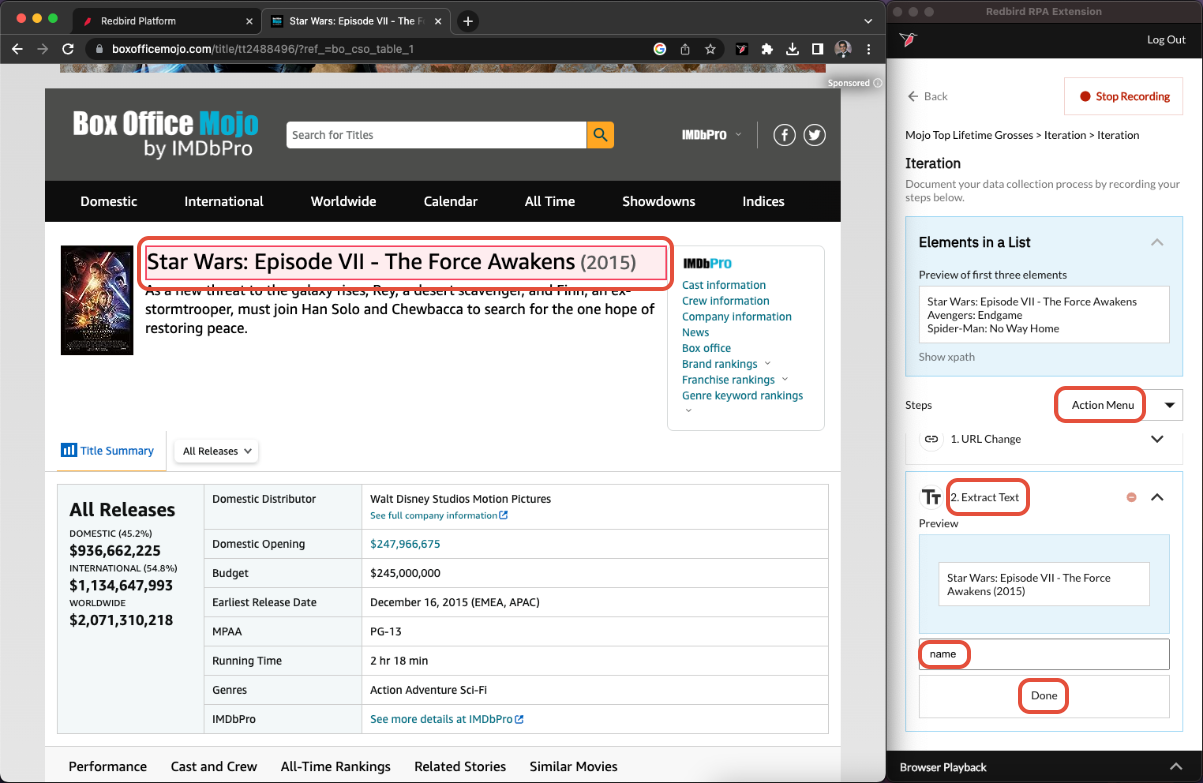Click the lock icon in address bar
The width and height of the screenshot is (1203, 783).
click(x=97, y=48)
